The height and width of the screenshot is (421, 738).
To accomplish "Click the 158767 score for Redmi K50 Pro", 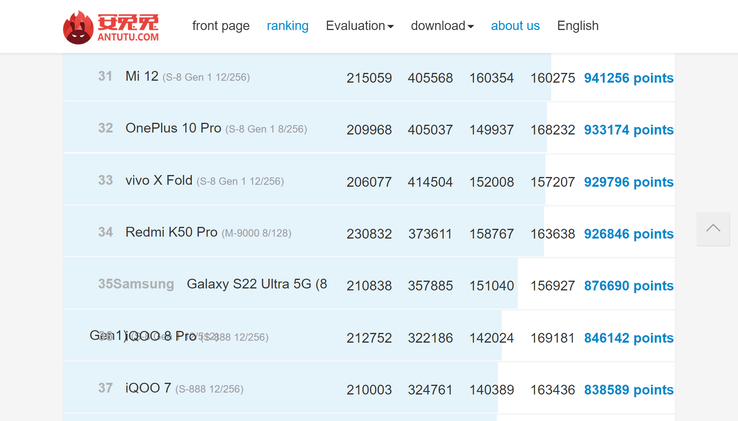I will 491,234.
